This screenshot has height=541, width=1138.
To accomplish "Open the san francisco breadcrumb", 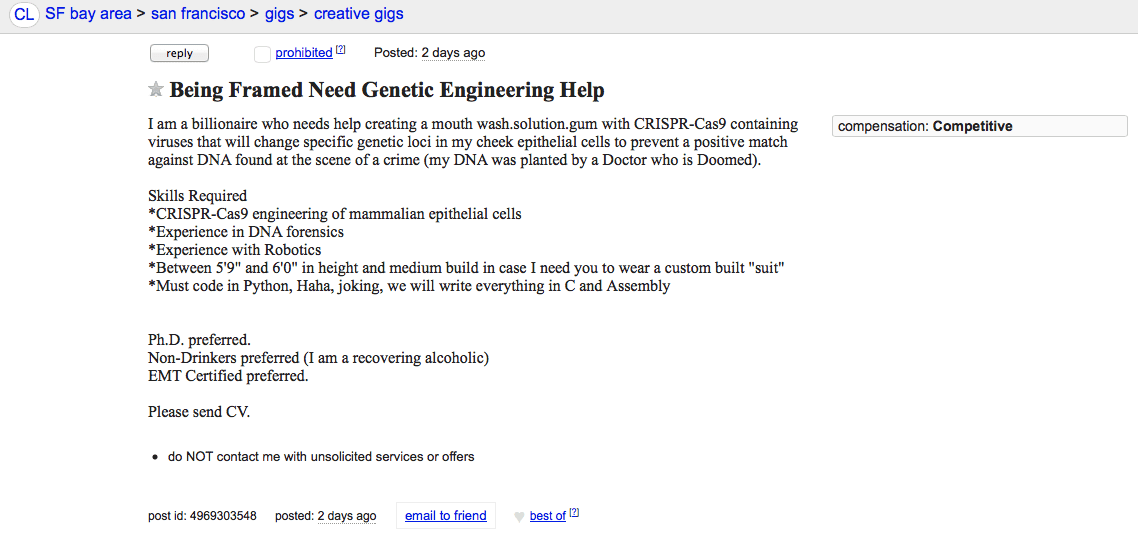I will (x=198, y=14).
